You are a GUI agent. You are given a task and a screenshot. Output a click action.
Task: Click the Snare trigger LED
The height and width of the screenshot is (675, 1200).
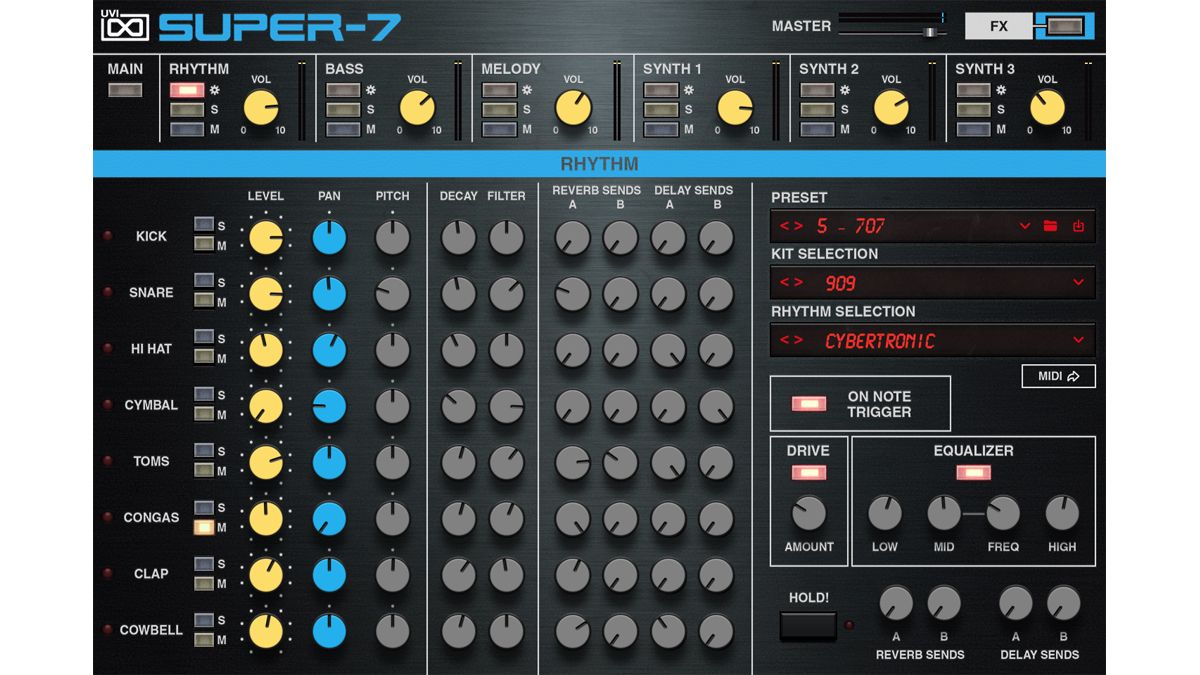click(107, 292)
